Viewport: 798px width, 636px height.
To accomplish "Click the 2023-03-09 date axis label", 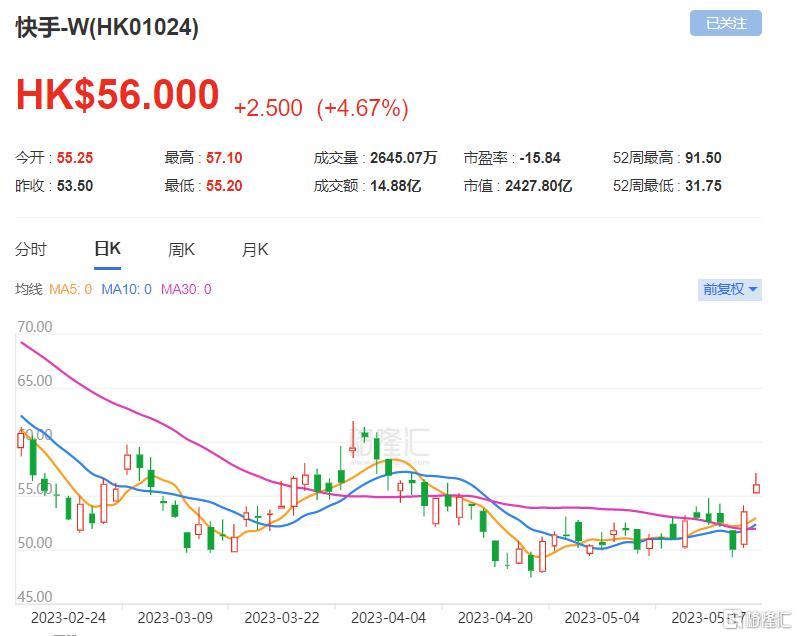I will (x=175, y=618).
